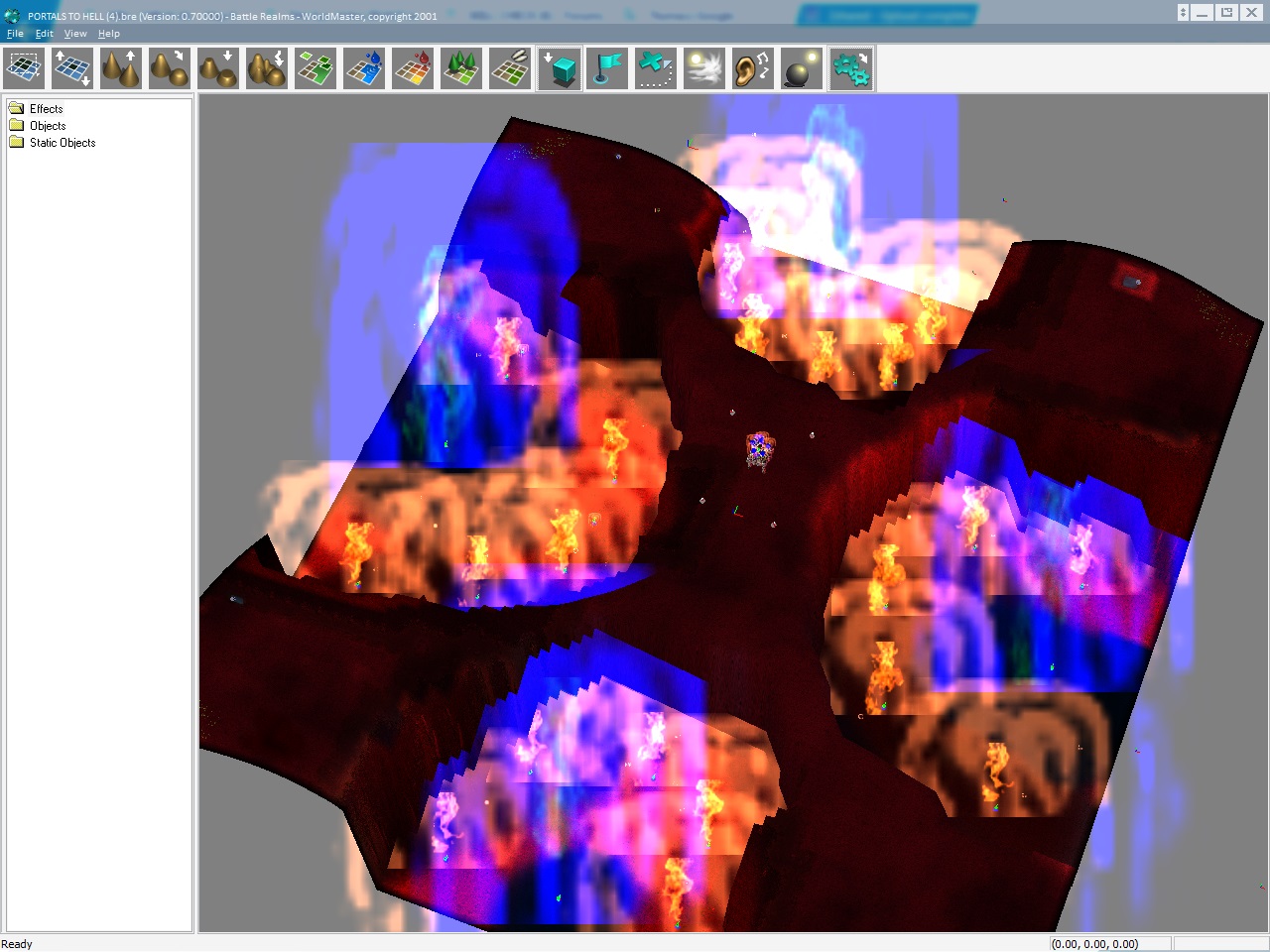Expand the Static Objects folder
This screenshot has height=952, width=1270.
coord(62,143)
